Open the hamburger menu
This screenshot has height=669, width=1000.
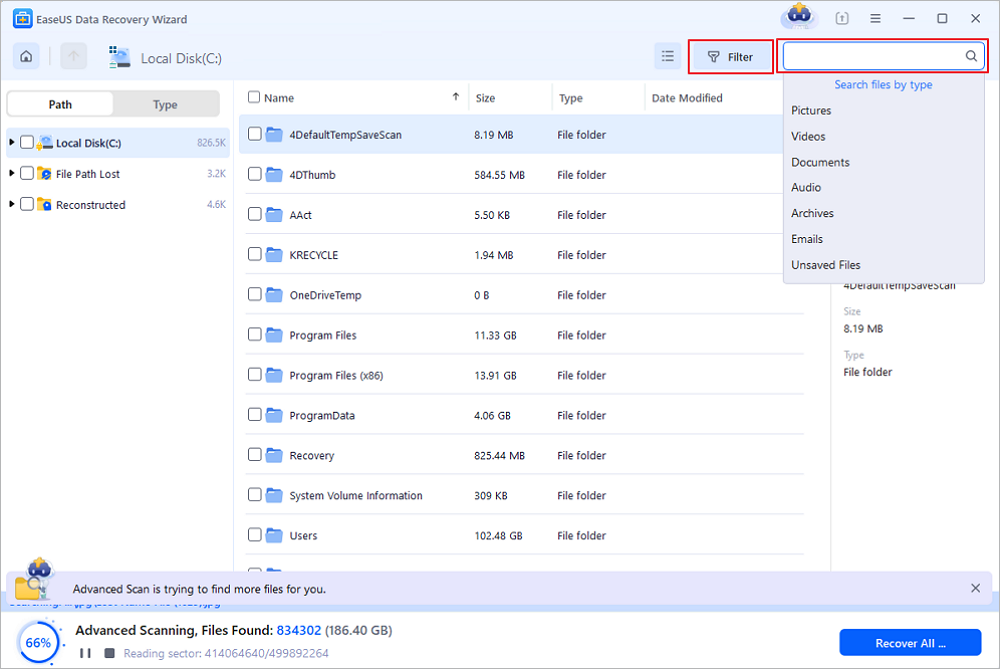pos(875,18)
